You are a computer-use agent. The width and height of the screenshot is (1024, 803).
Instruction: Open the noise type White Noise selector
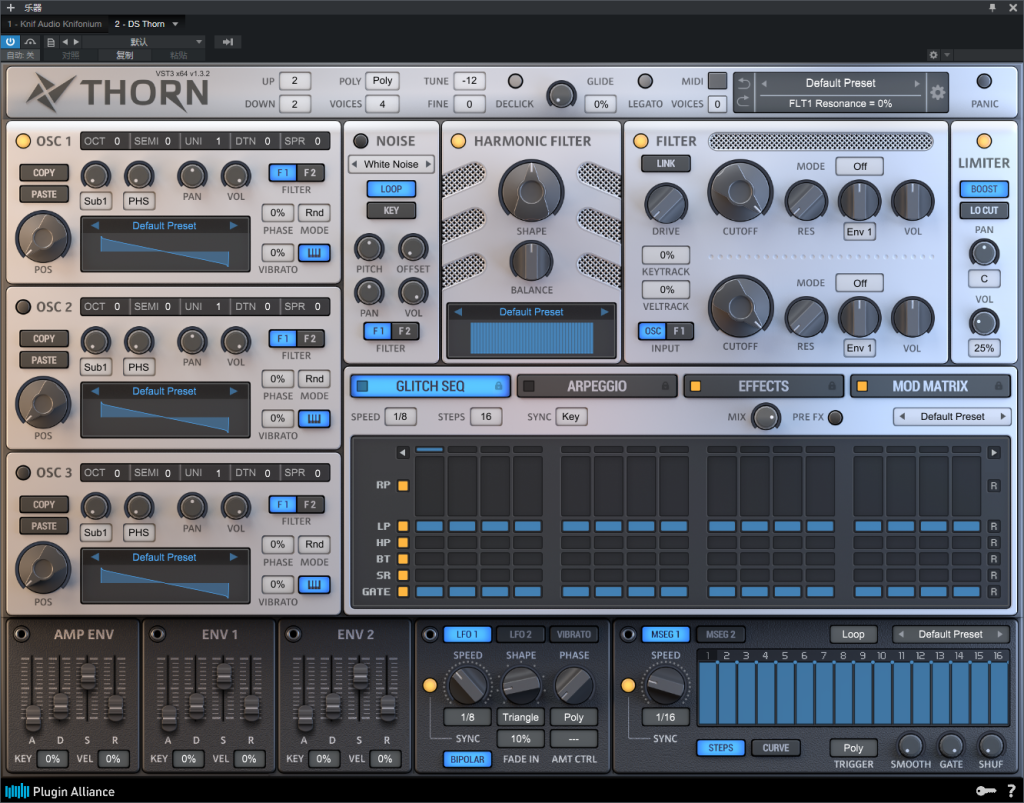pyautogui.click(x=391, y=164)
